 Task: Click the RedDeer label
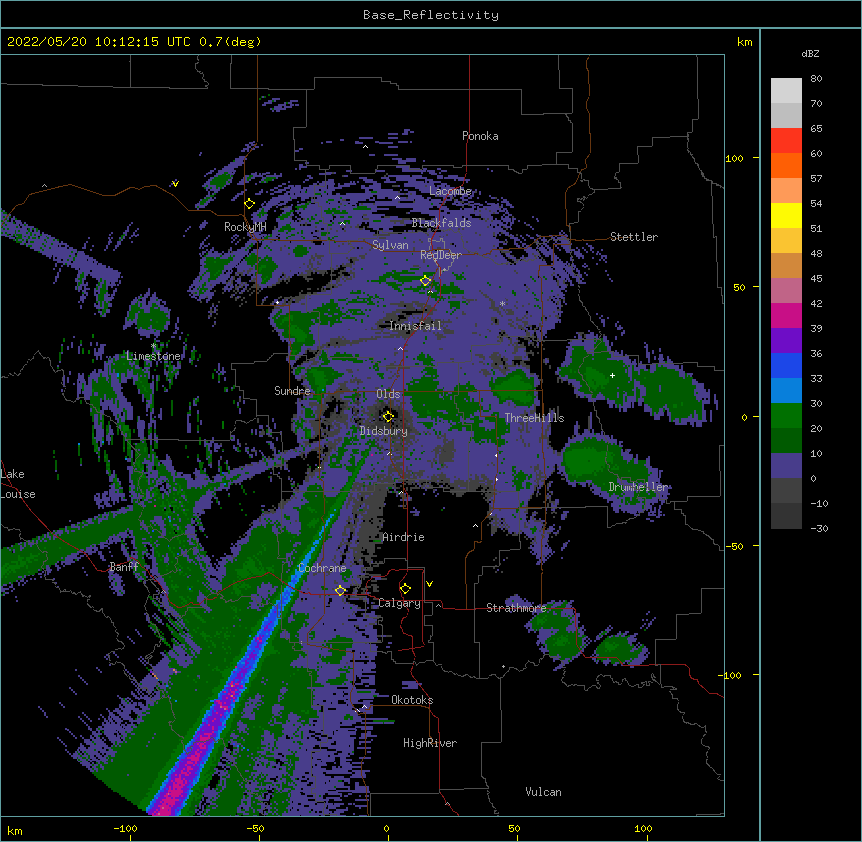tap(441, 255)
